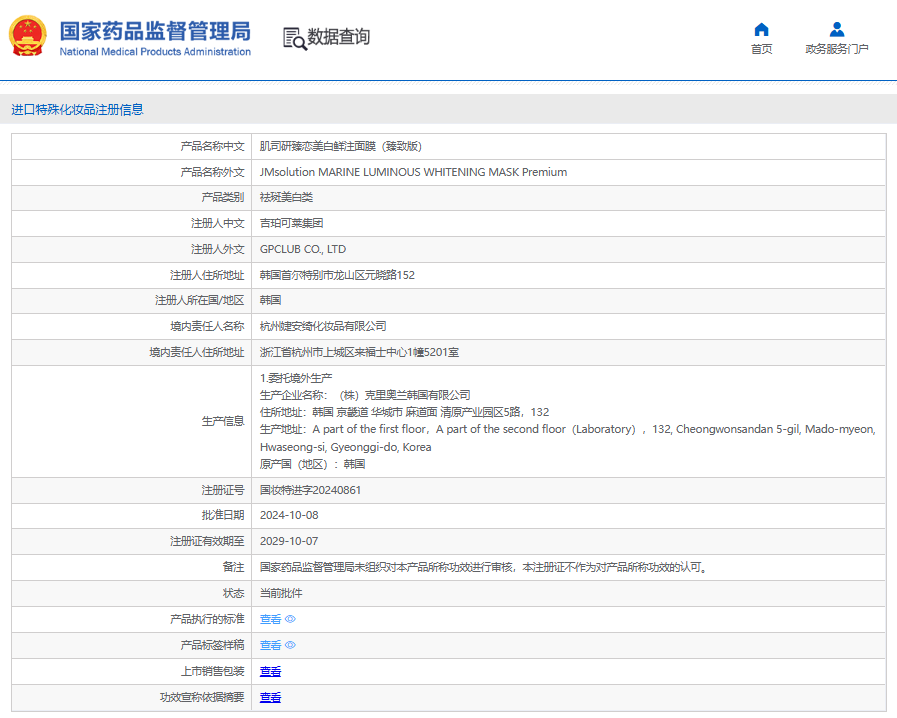Open 查看 link for 上市销售包装

tap(270, 672)
